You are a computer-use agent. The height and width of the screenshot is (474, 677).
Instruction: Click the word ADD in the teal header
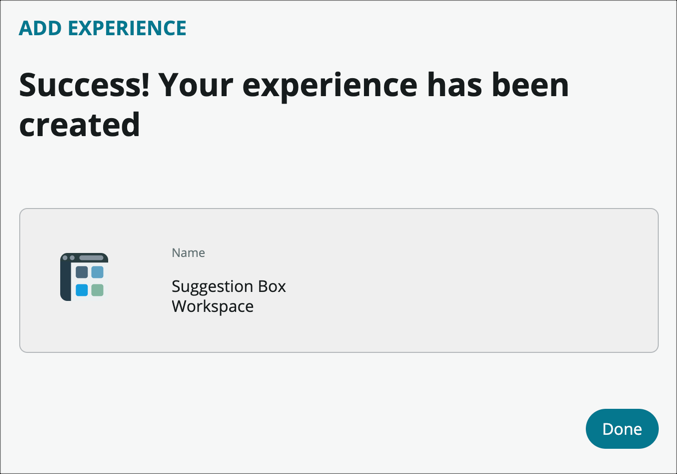coord(39,28)
